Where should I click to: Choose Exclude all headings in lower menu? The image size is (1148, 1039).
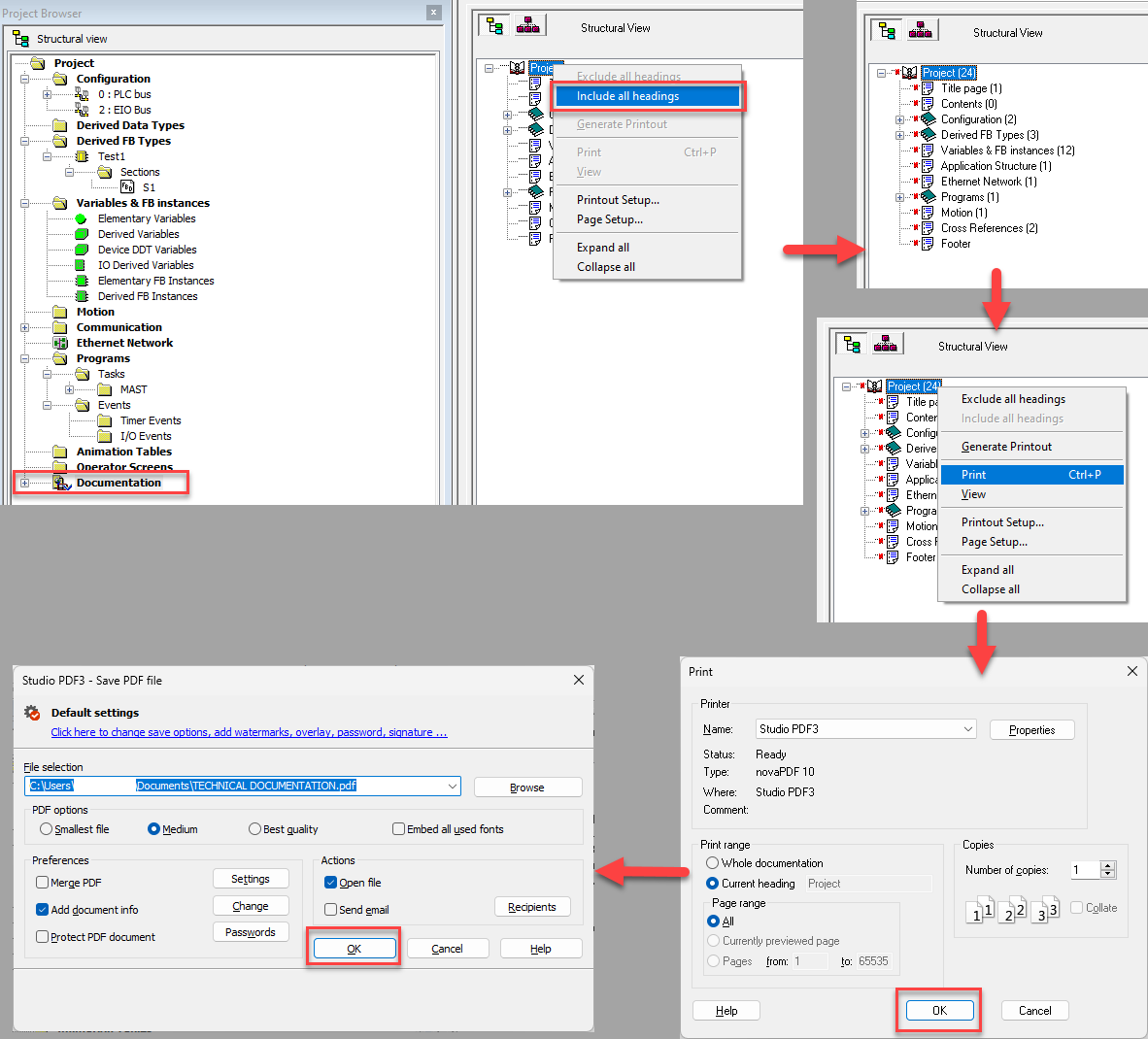[x=1030, y=399]
